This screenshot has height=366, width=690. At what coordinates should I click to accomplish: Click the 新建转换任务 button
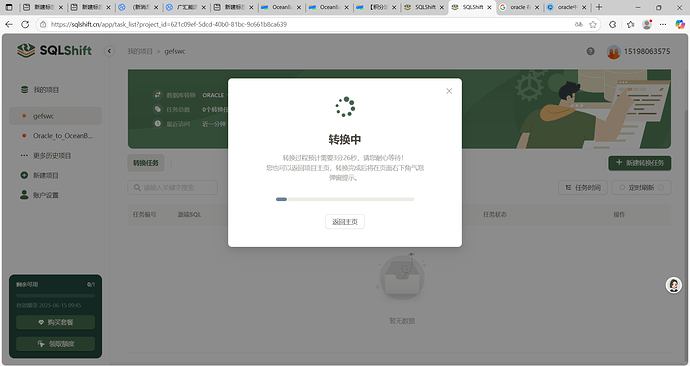pos(639,163)
